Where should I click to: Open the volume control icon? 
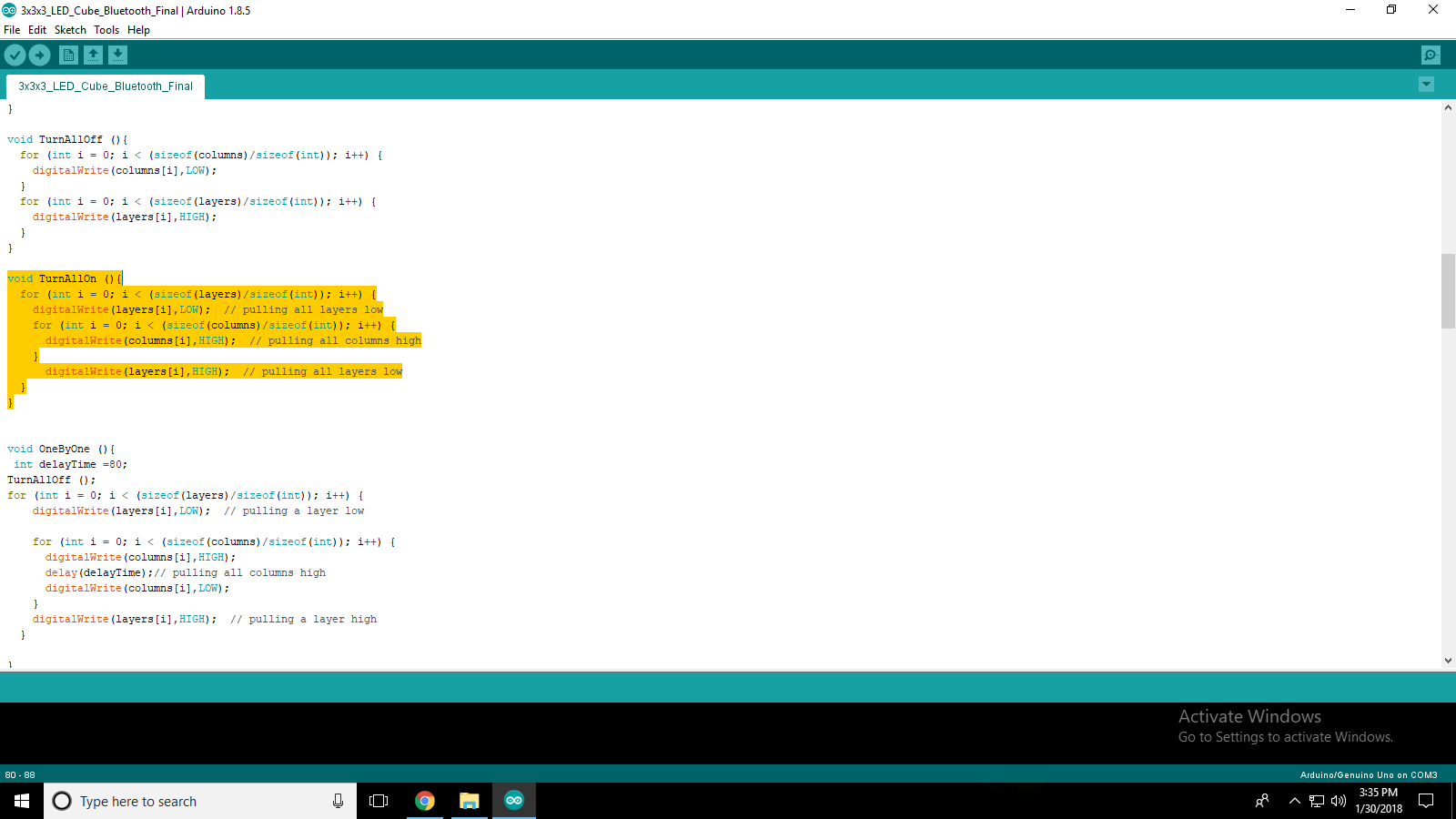(x=1338, y=801)
